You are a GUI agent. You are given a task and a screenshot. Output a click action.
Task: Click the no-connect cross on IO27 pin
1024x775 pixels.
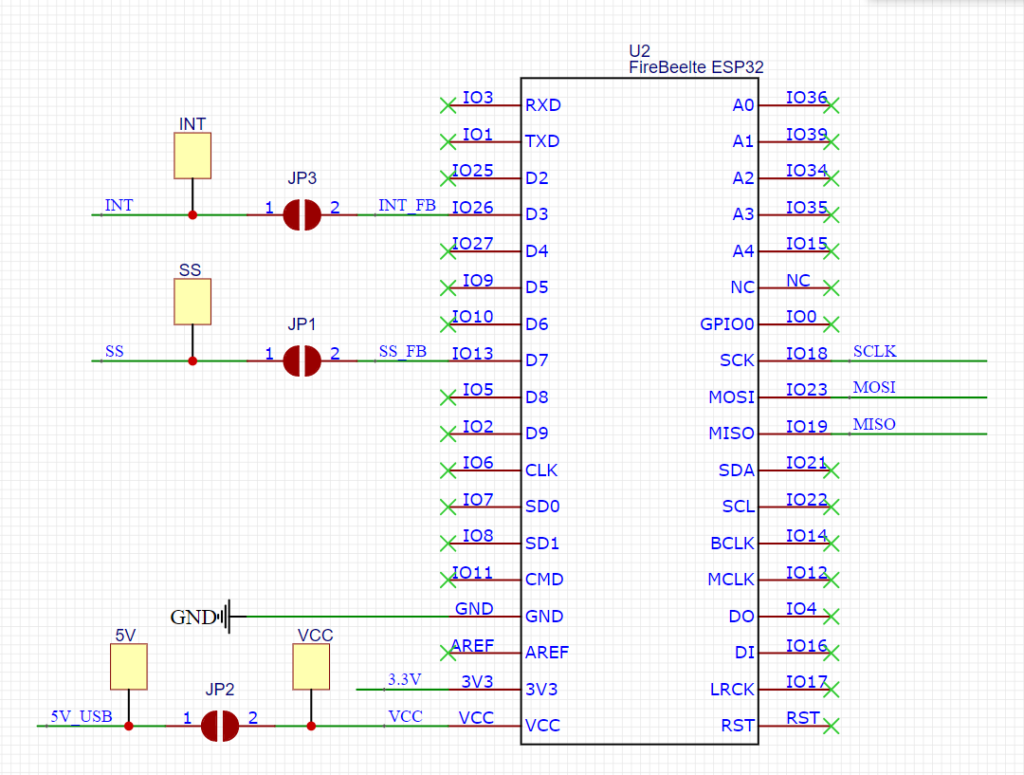[448, 251]
